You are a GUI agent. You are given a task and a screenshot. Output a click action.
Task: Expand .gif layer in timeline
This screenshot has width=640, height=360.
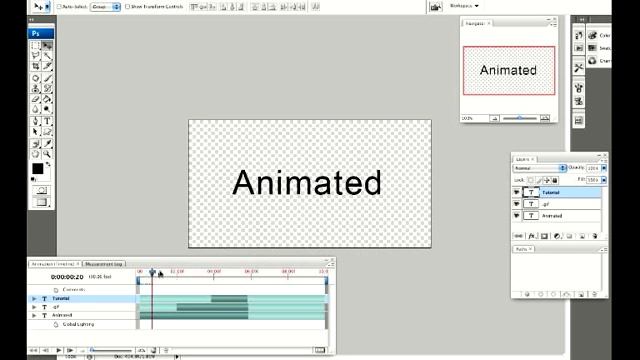pos(34,307)
